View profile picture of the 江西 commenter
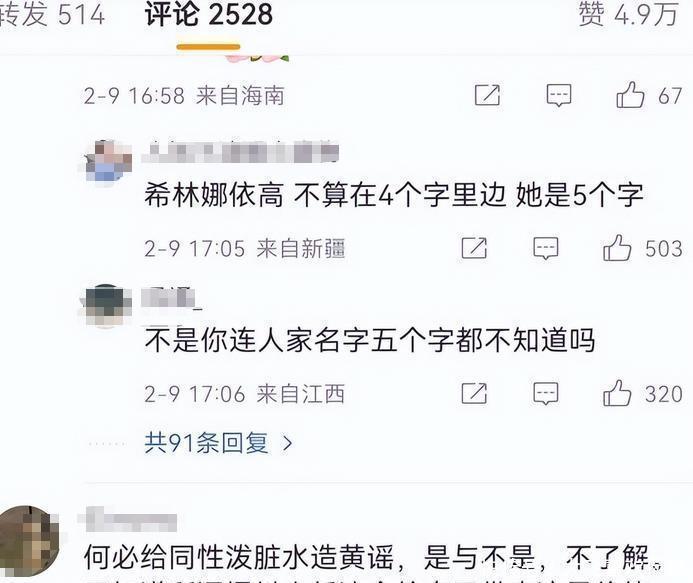693x583 pixels. (x=105, y=306)
